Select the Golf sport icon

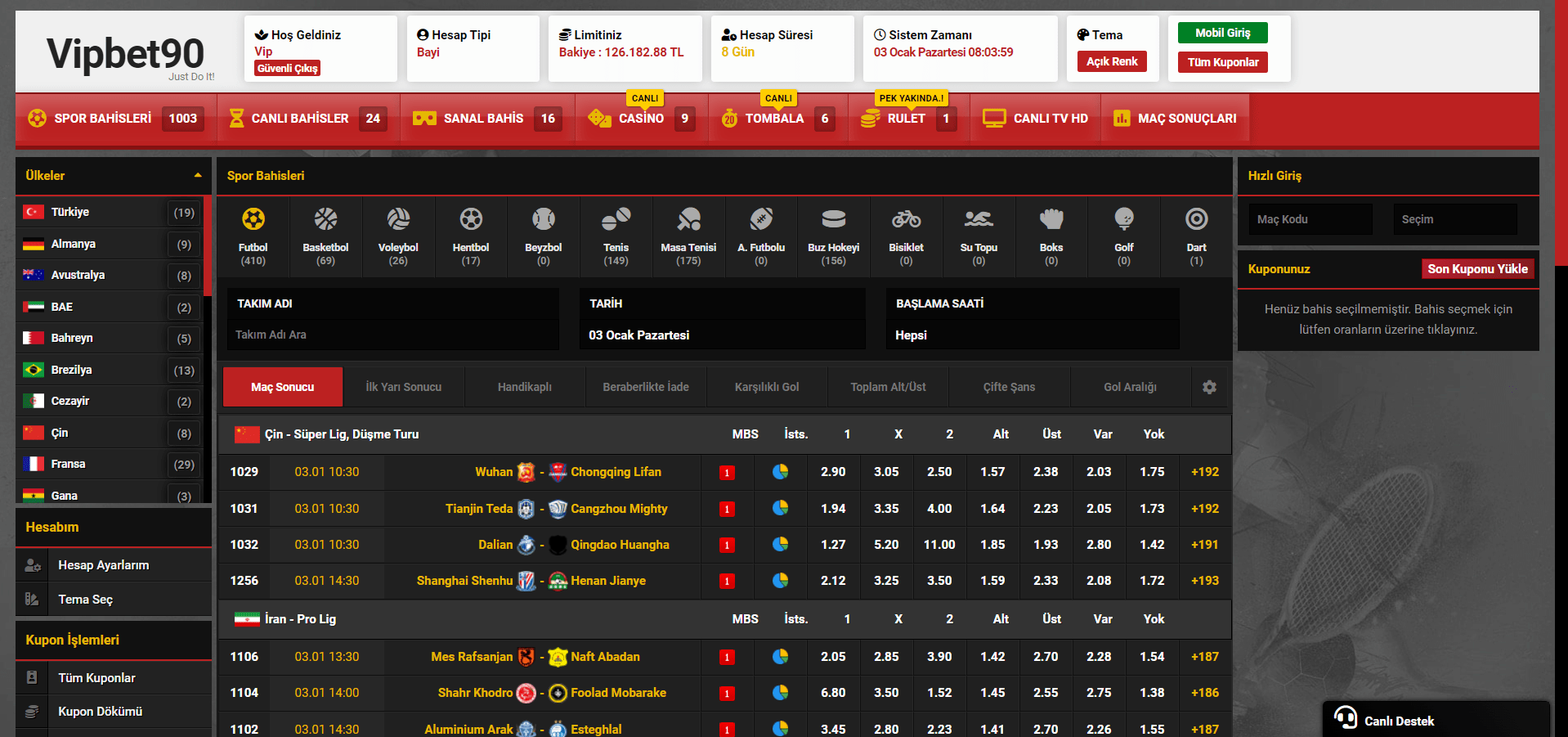coord(1124,219)
